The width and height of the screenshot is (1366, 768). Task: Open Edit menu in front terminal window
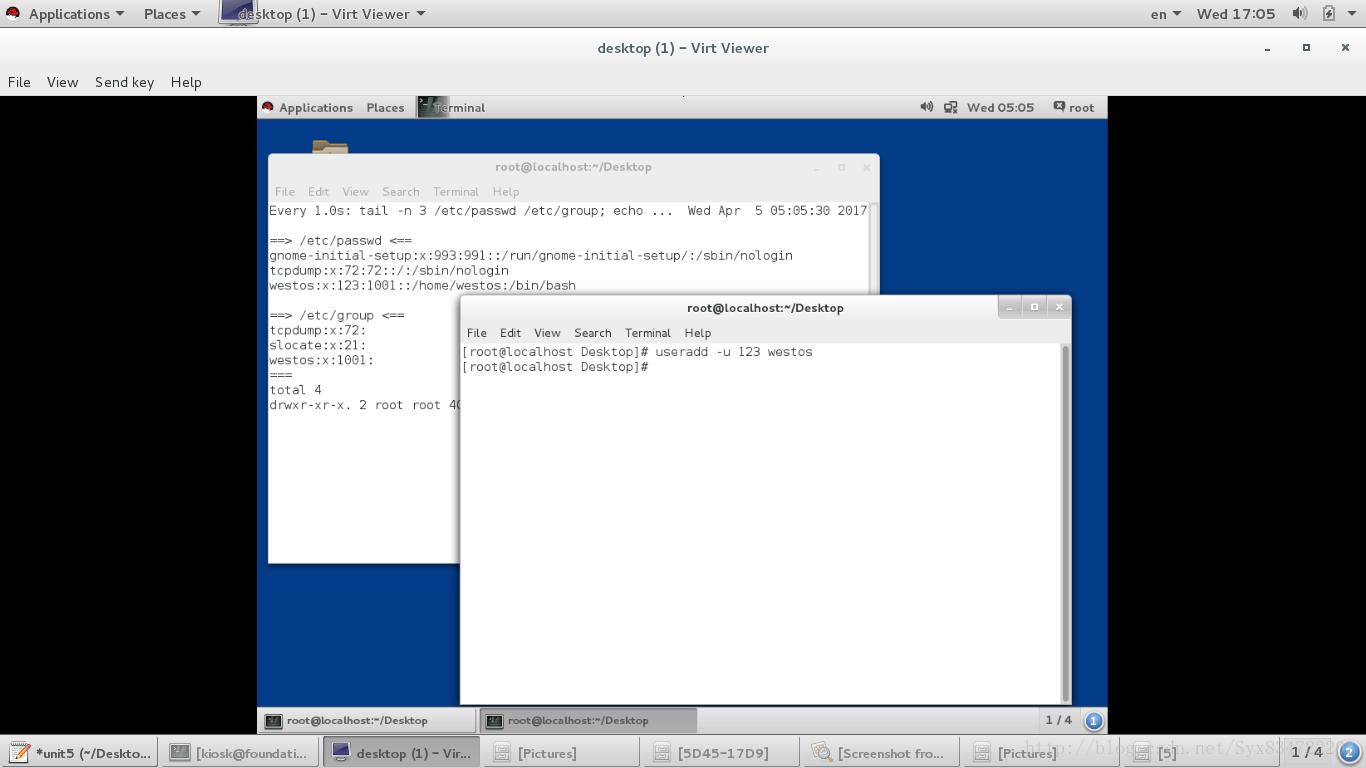[510, 333]
